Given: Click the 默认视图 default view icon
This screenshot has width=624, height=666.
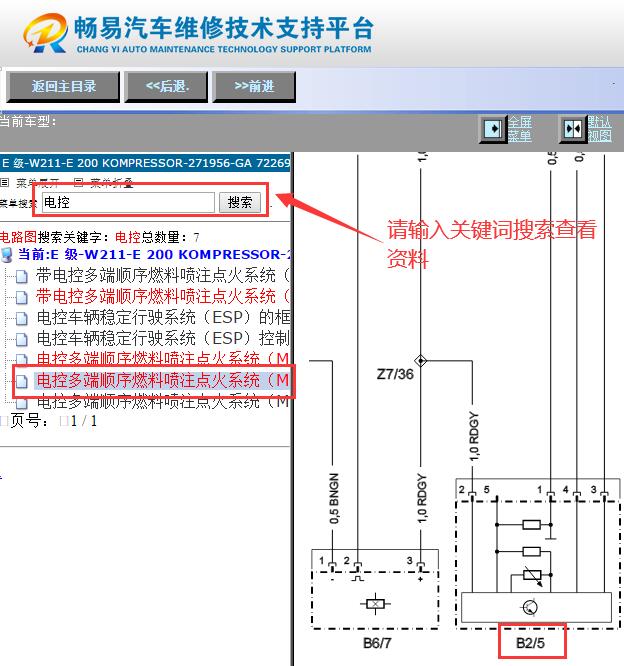Looking at the screenshot, I should pos(573,128).
